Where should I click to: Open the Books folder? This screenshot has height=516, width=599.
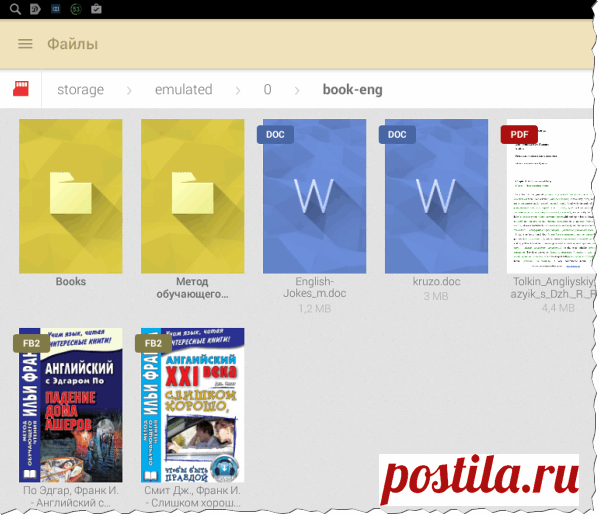71,196
